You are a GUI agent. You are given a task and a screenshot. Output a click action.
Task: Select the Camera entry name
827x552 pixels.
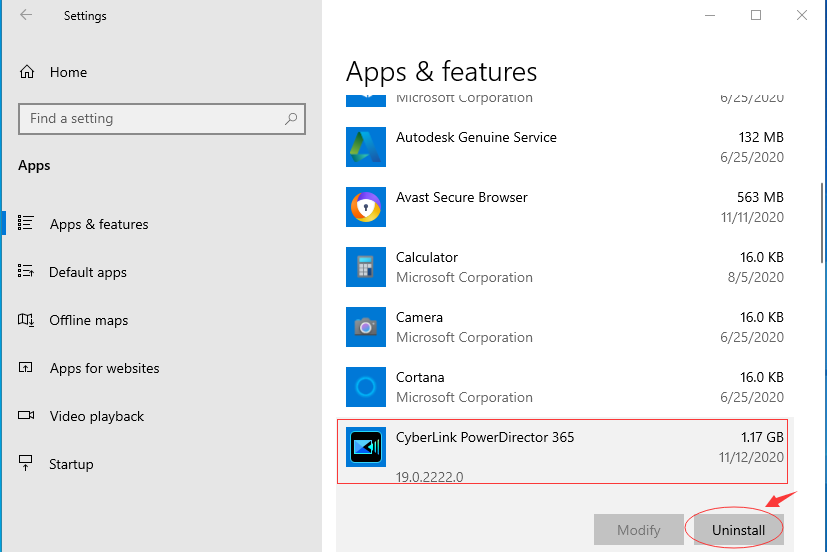pos(419,317)
